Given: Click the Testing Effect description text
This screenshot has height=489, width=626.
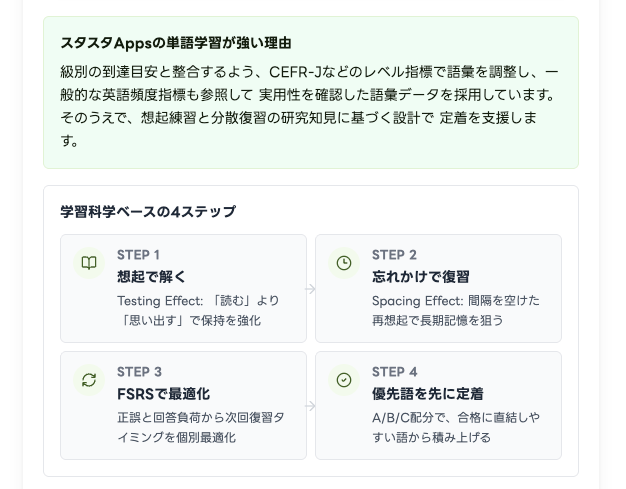Looking at the screenshot, I should click(x=198, y=310).
